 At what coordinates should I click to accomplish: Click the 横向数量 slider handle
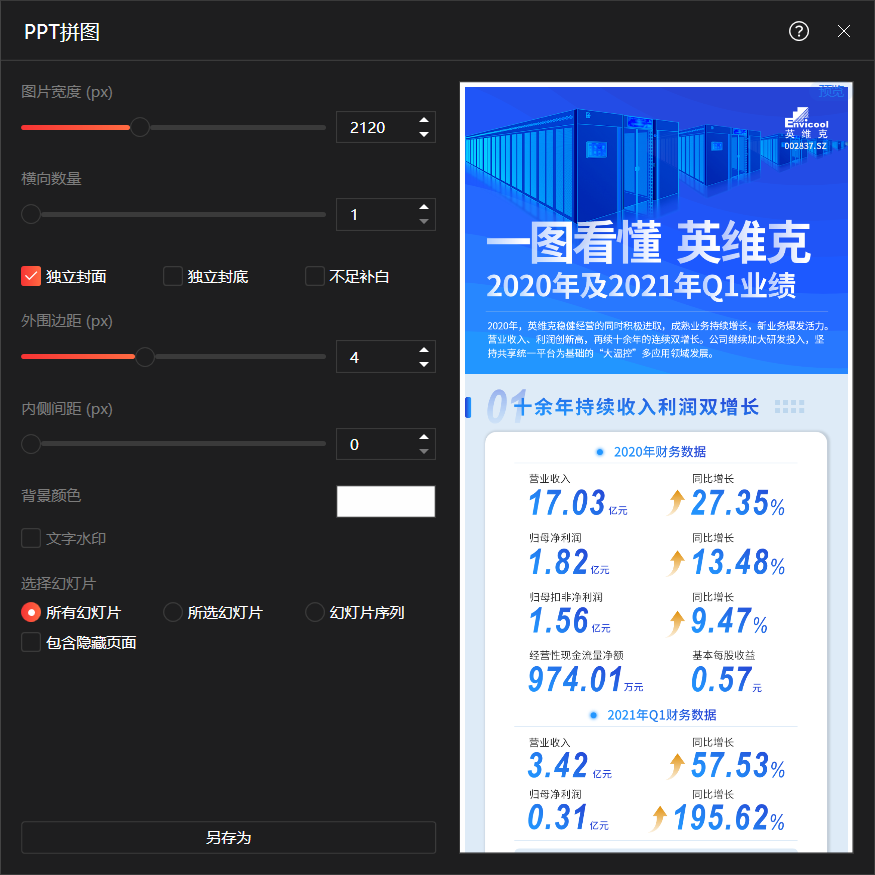coord(31,214)
